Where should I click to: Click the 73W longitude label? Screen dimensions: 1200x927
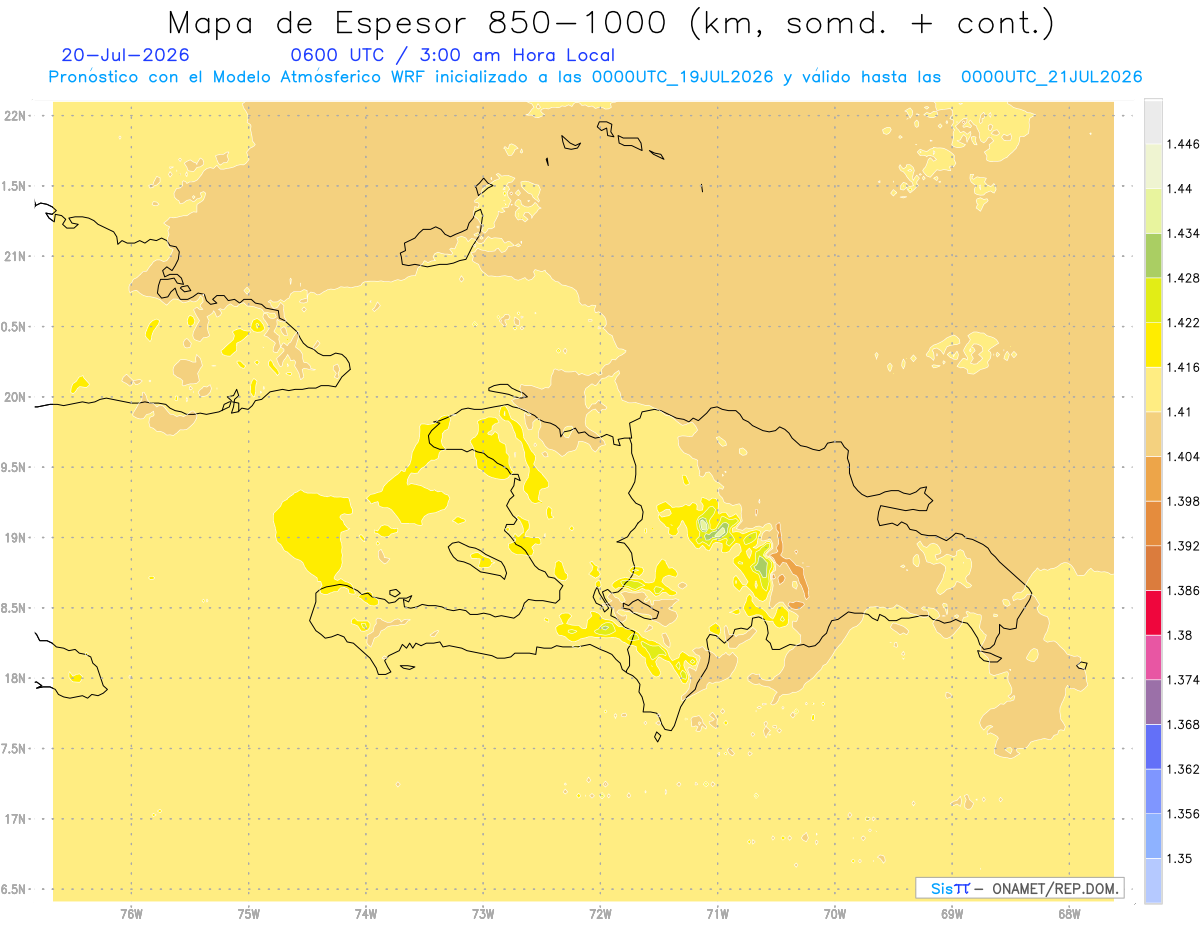[x=483, y=913]
